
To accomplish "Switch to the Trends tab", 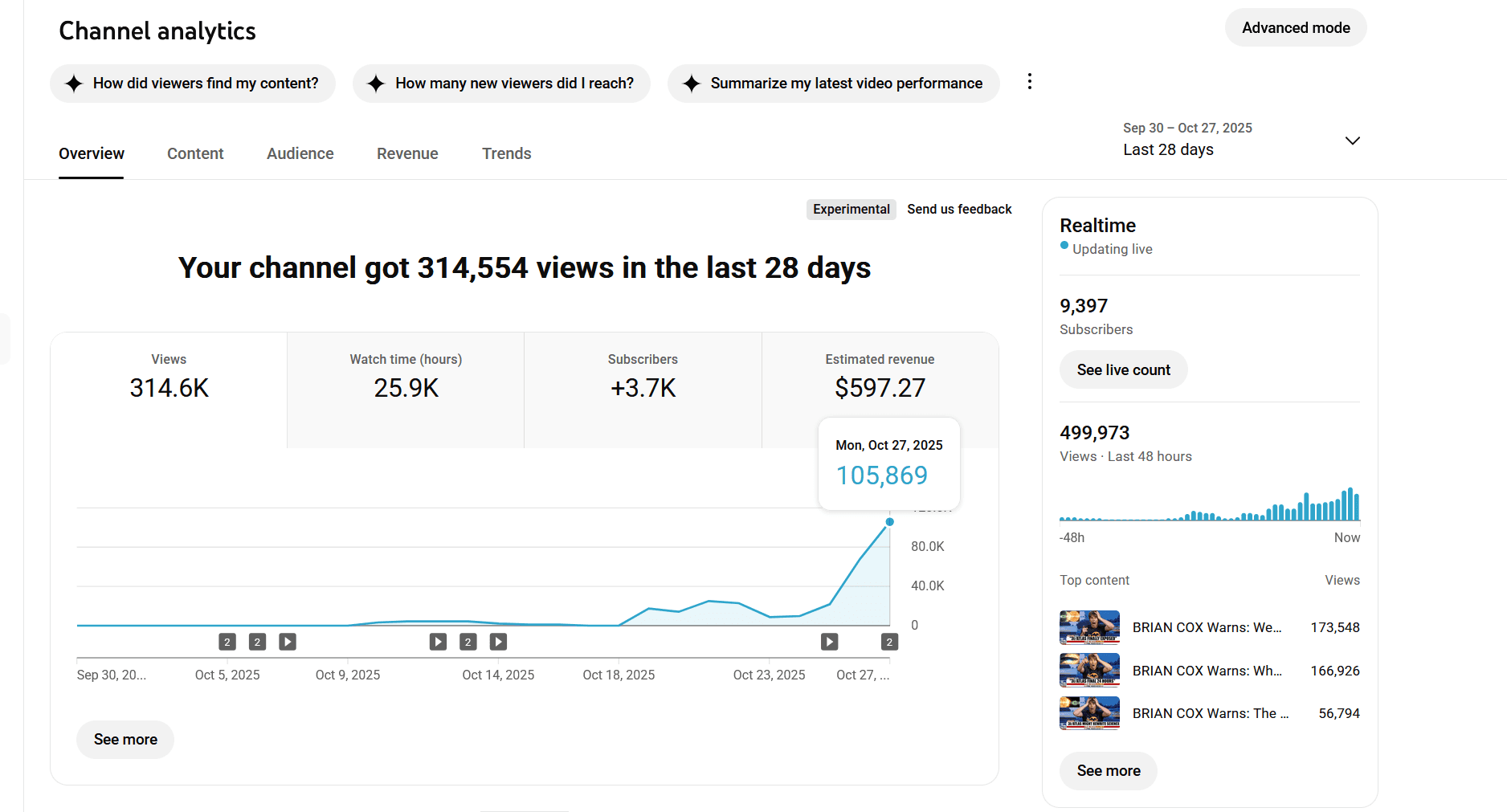I will click(x=506, y=153).
